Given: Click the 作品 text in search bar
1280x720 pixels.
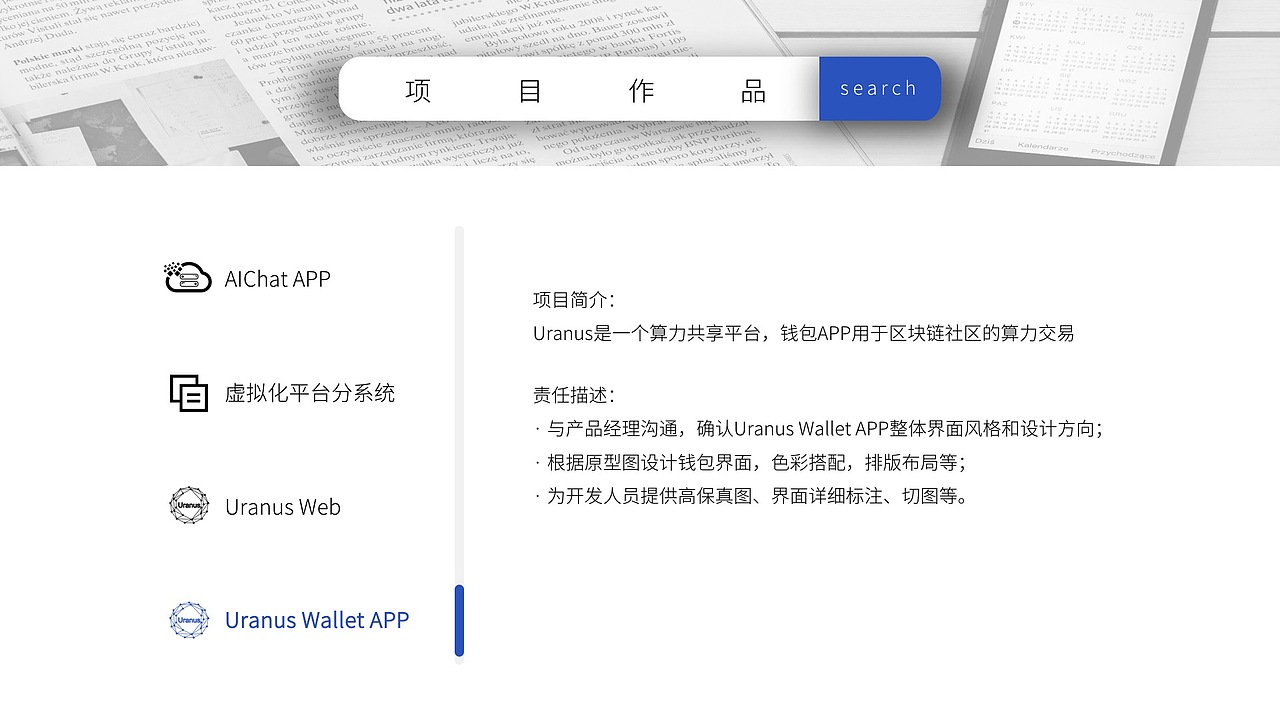Looking at the screenshot, I should tap(643, 89).
